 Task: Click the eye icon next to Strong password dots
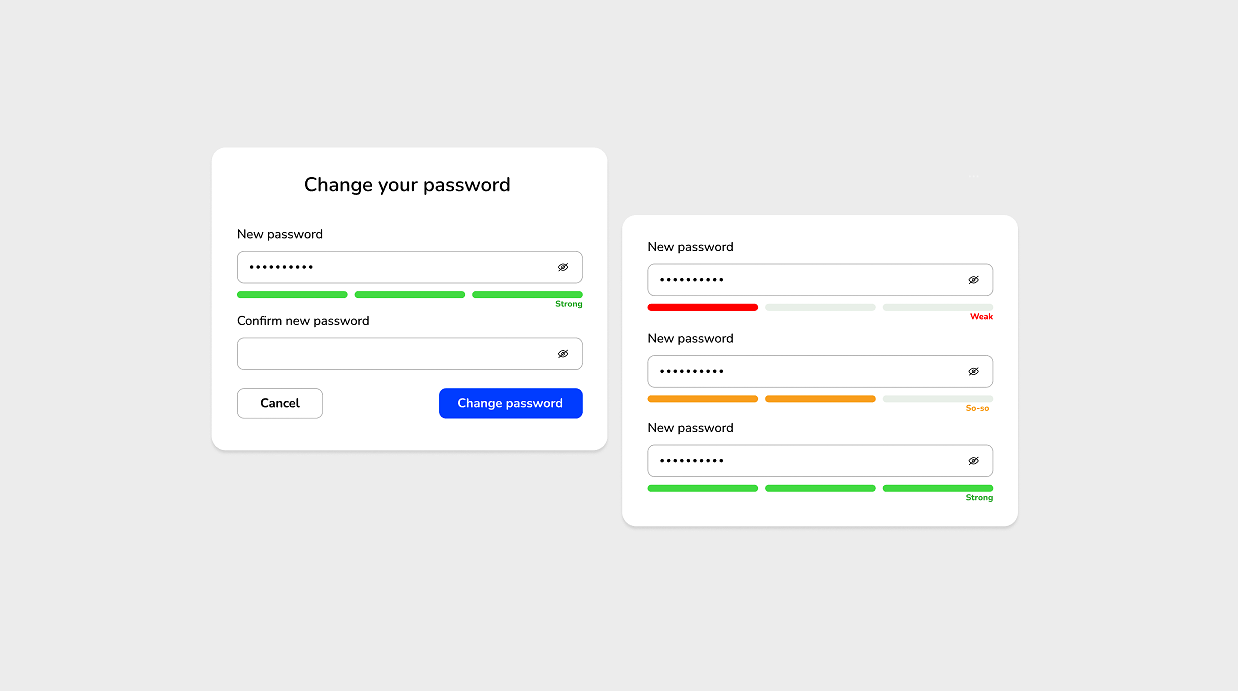coord(972,460)
